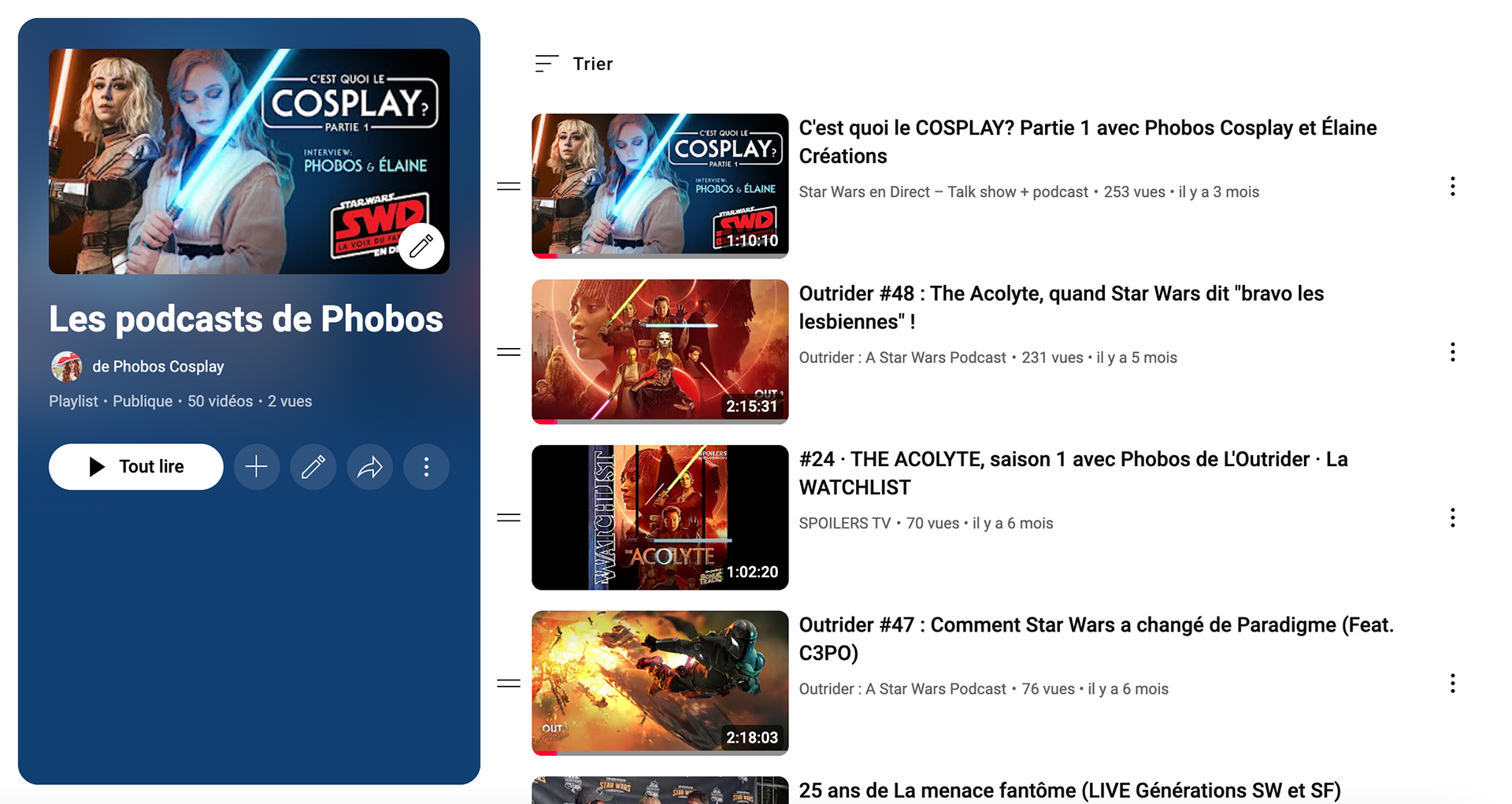Open three-dot menu for #24 THE ACOLYTE video
Image resolution: width=1512 pixels, height=804 pixels.
pyautogui.click(x=1453, y=517)
